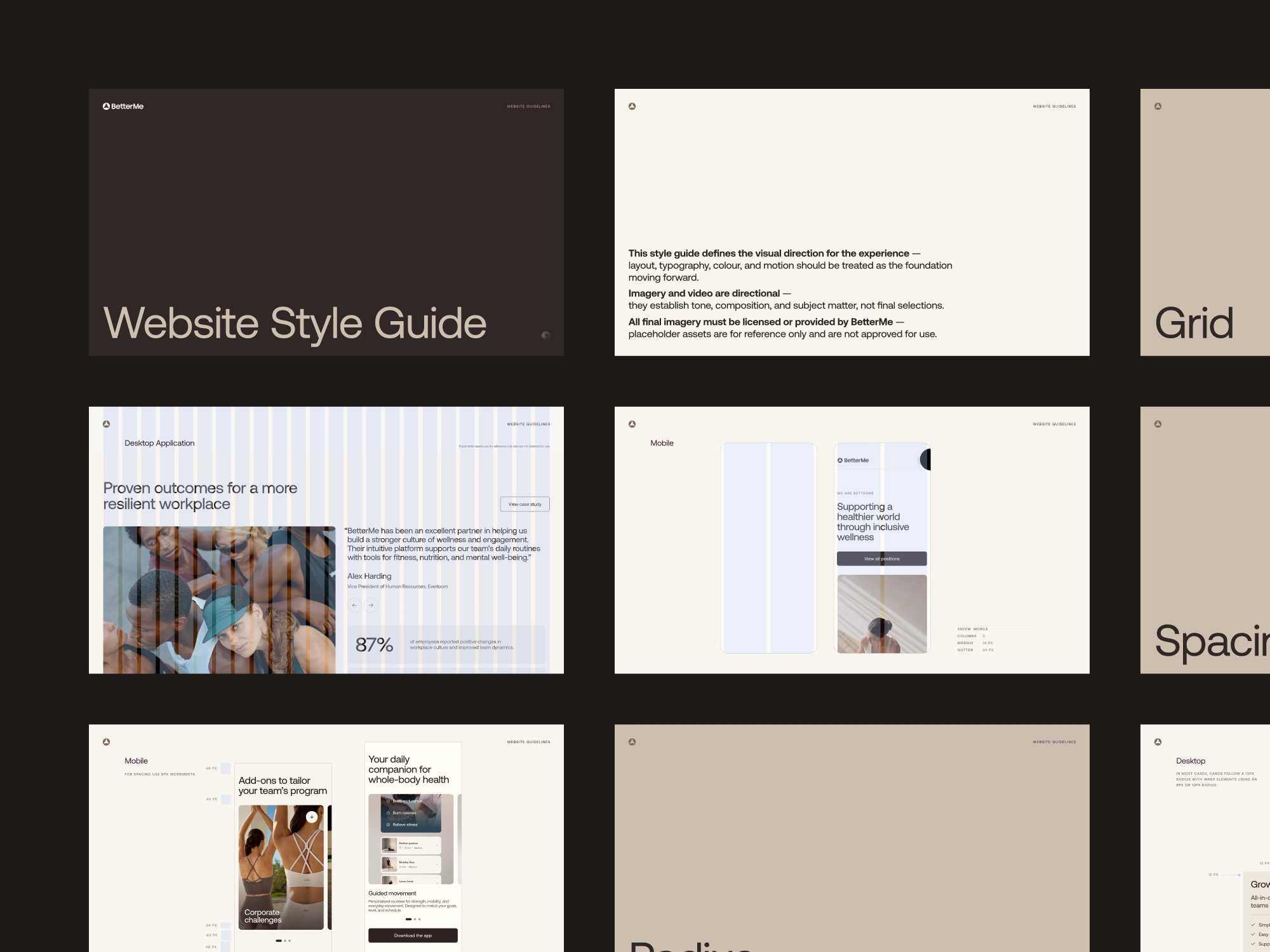Click the This style guide defines paragraph heading
Viewport: 1270px width, 952px height.
(x=774, y=253)
